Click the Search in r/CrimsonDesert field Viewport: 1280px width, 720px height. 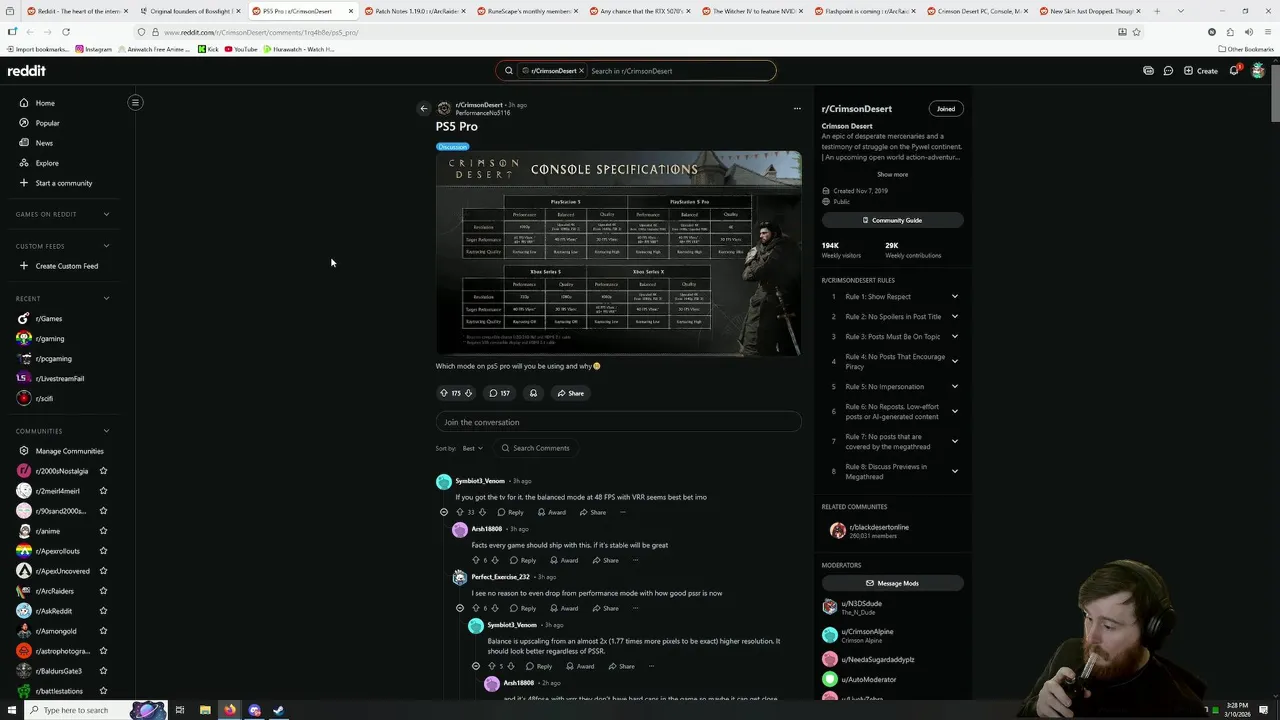click(680, 71)
